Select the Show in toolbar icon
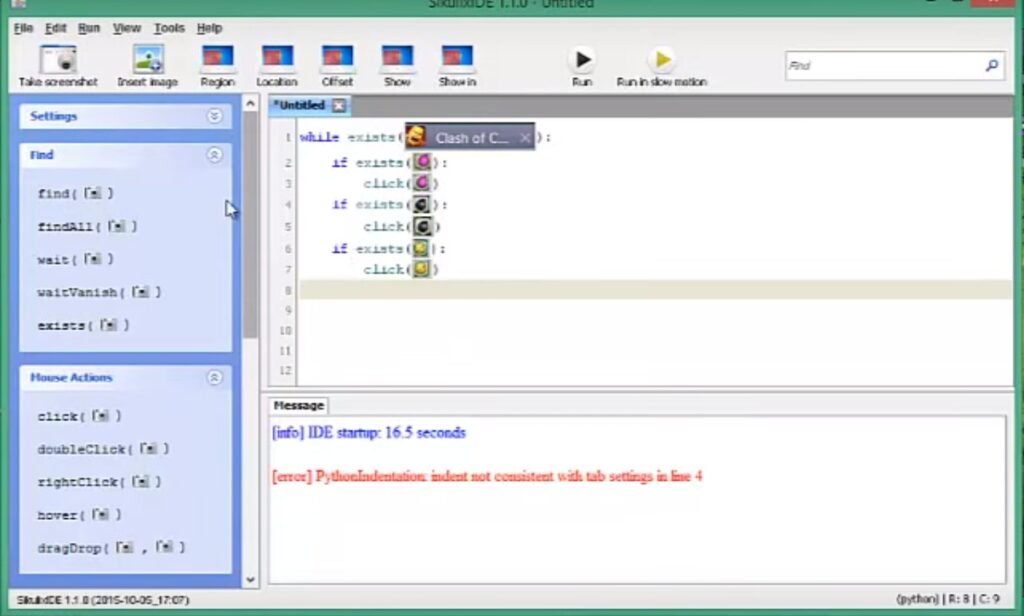 457,58
